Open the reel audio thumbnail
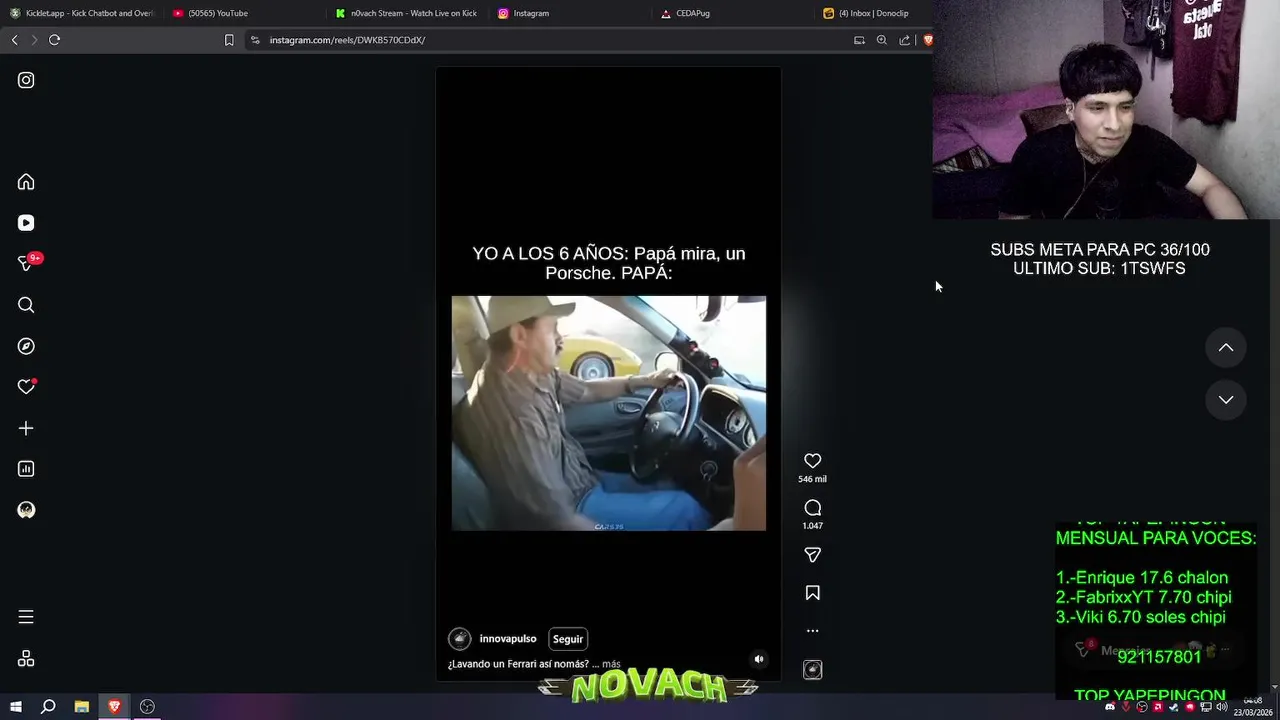 tap(813, 670)
